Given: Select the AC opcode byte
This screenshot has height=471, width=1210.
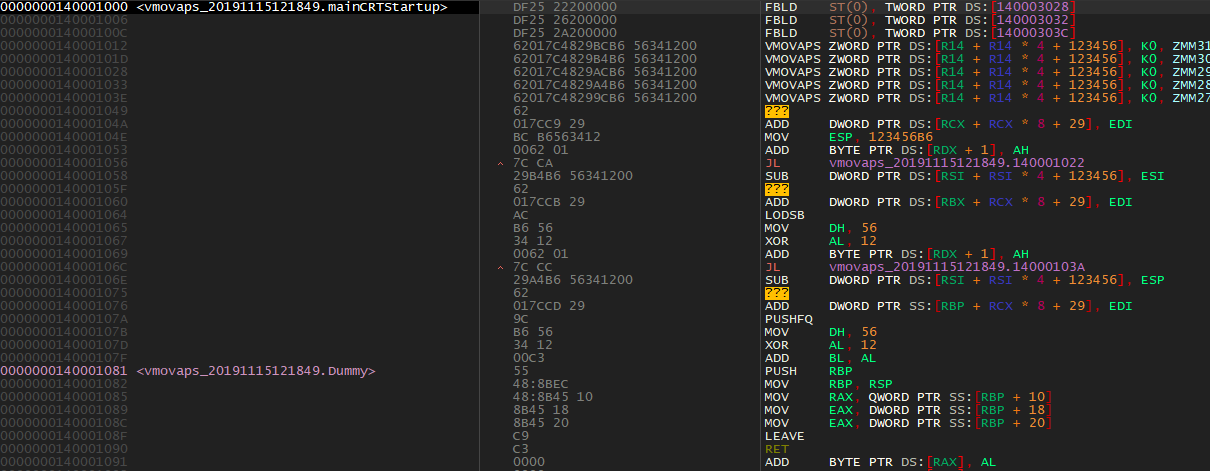Looking at the screenshot, I should point(520,215).
